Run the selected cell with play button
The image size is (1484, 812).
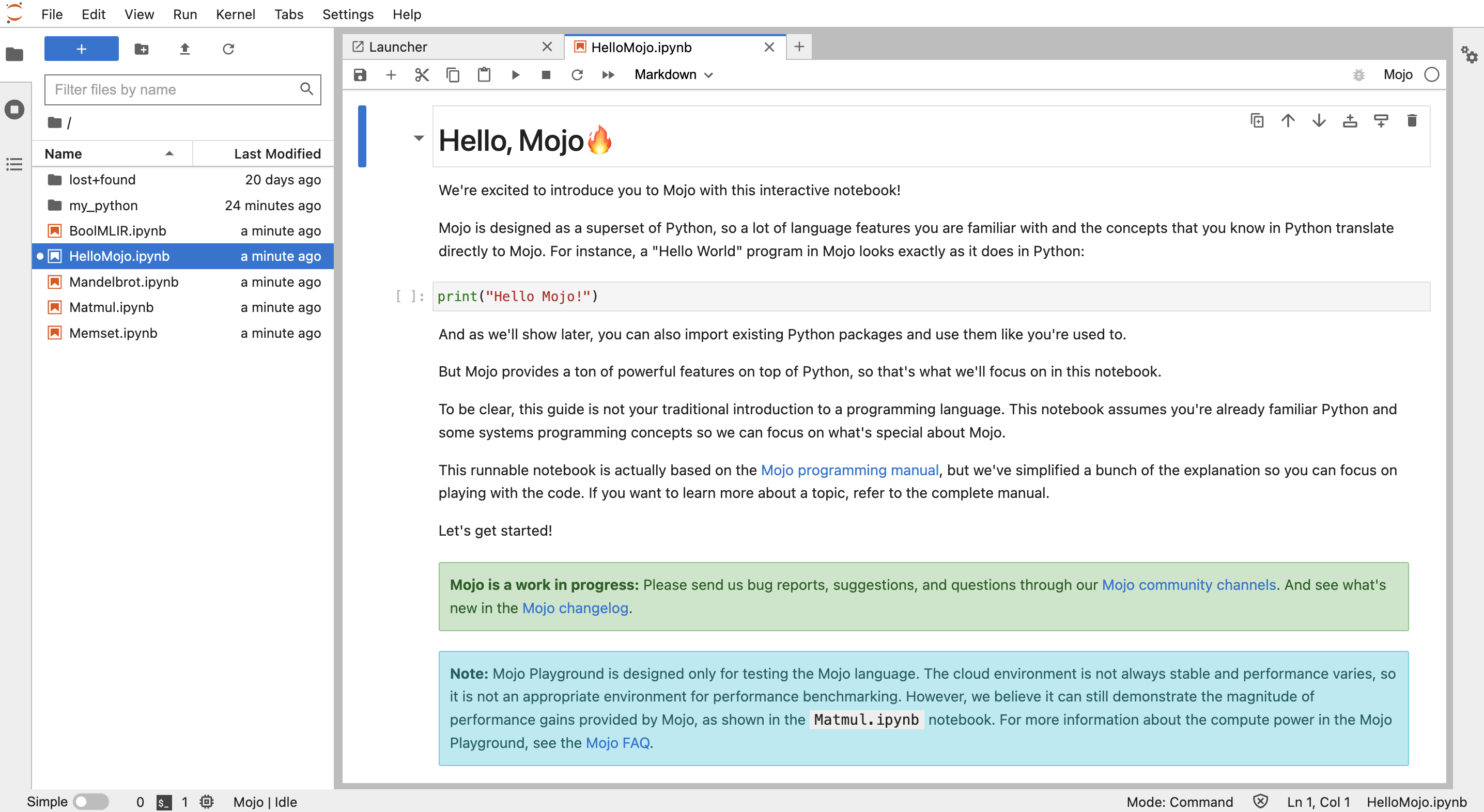click(x=516, y=75)
